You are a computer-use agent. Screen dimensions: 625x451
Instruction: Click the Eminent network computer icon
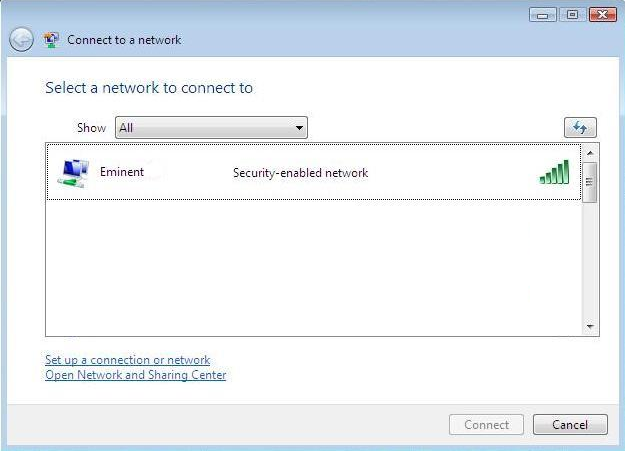click(x=73, y=173)
